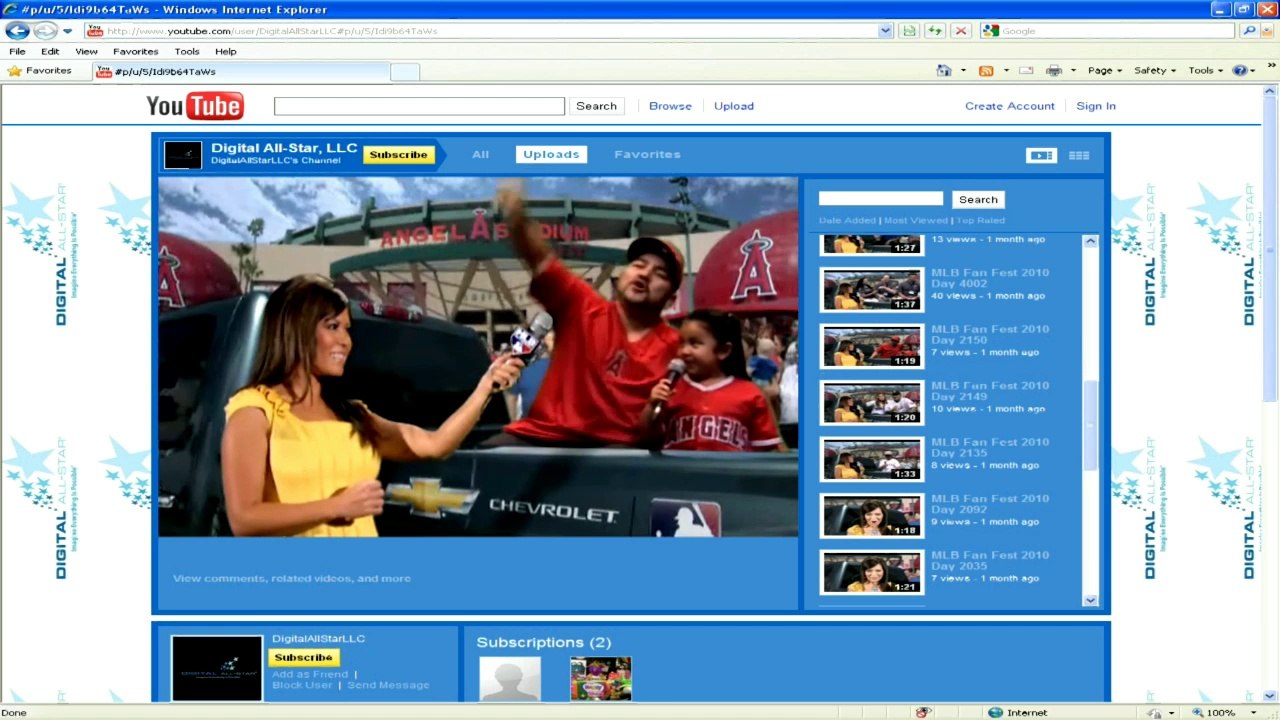Open the Print dropdown arrow
1280x720 pixels.
[x=1073, y=71]
